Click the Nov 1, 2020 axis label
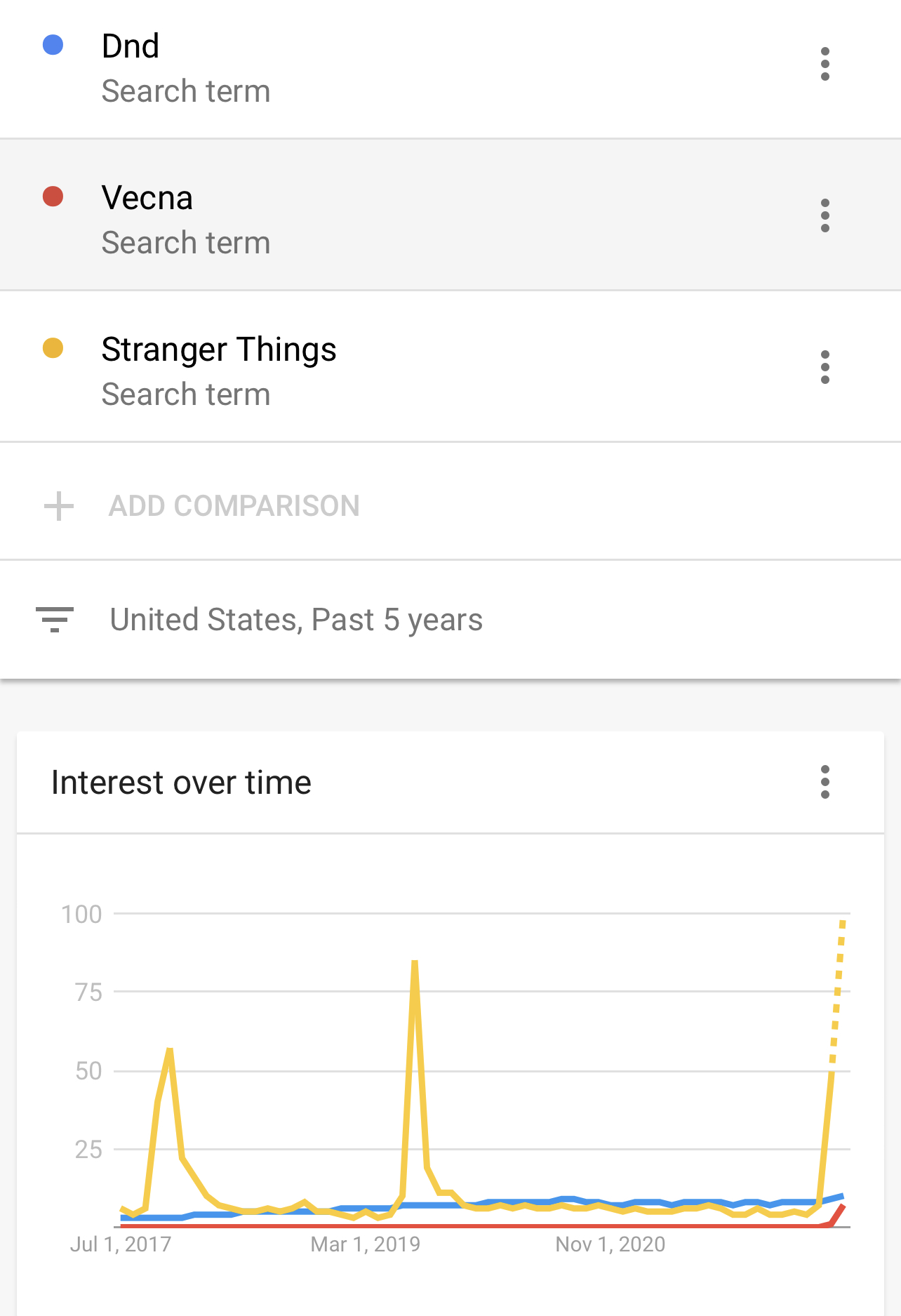The image size is (901, 1316). [610, 1244]
